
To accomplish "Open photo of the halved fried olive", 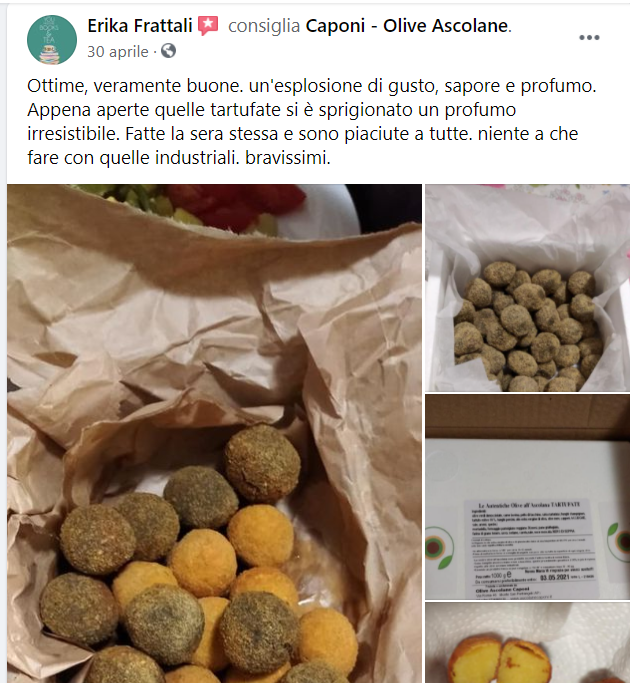I will (528, 643).
